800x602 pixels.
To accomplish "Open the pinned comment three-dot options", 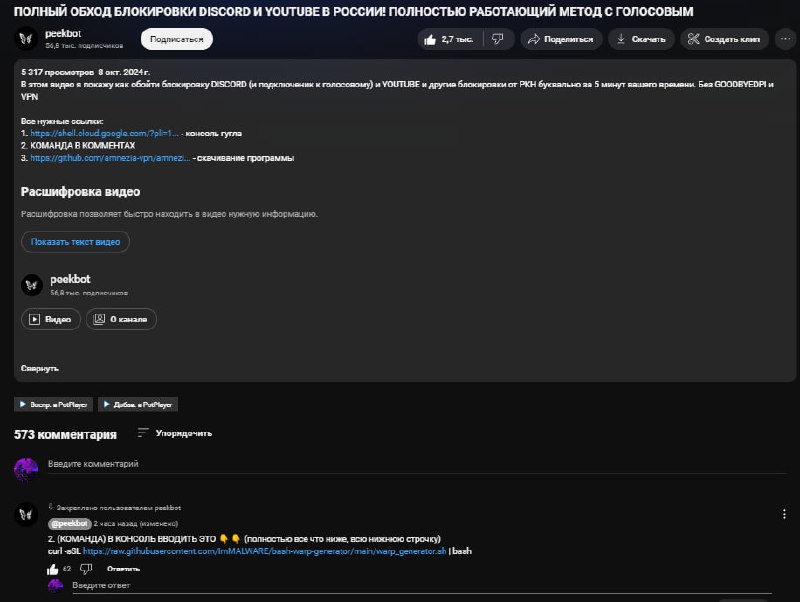I will tap(784, 514).
